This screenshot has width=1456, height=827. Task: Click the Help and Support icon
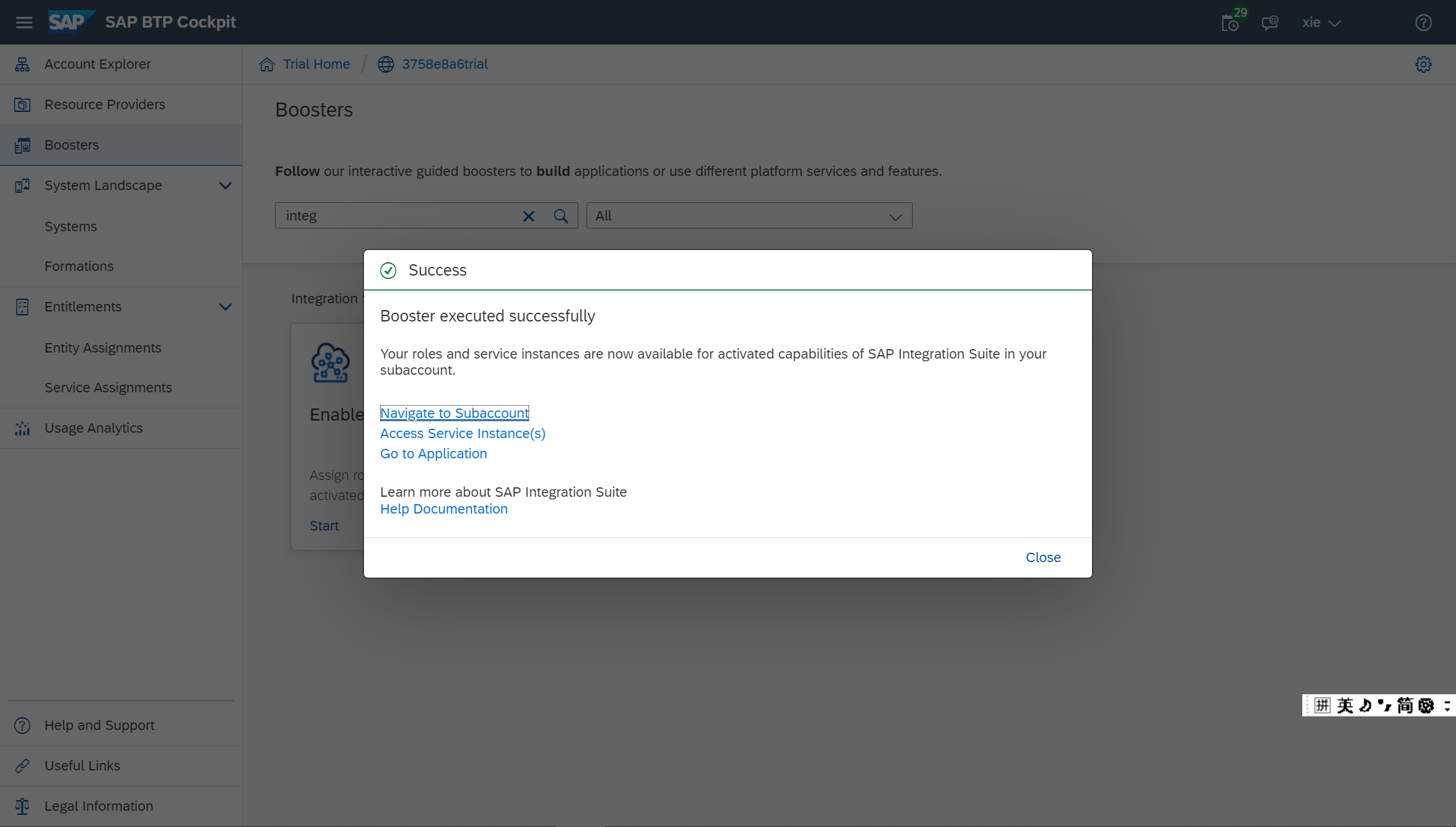pyautogui.click(x=22, y=725)
